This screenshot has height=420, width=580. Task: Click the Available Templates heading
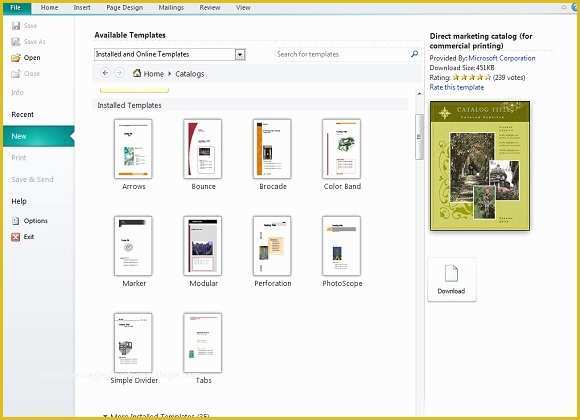pyautogui.click(x=130, y=35)
